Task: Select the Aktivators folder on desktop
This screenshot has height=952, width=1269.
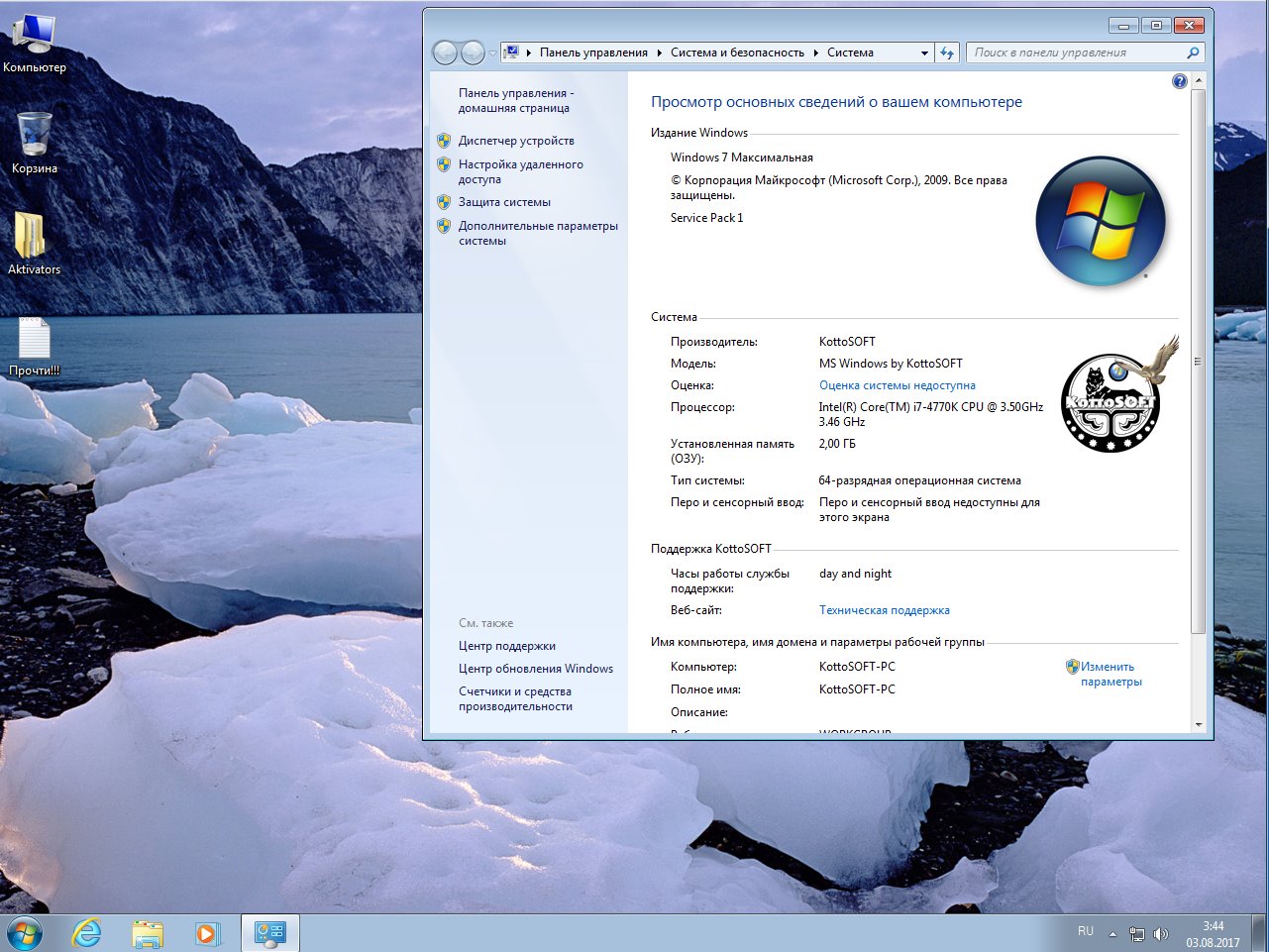Action: 35,244
